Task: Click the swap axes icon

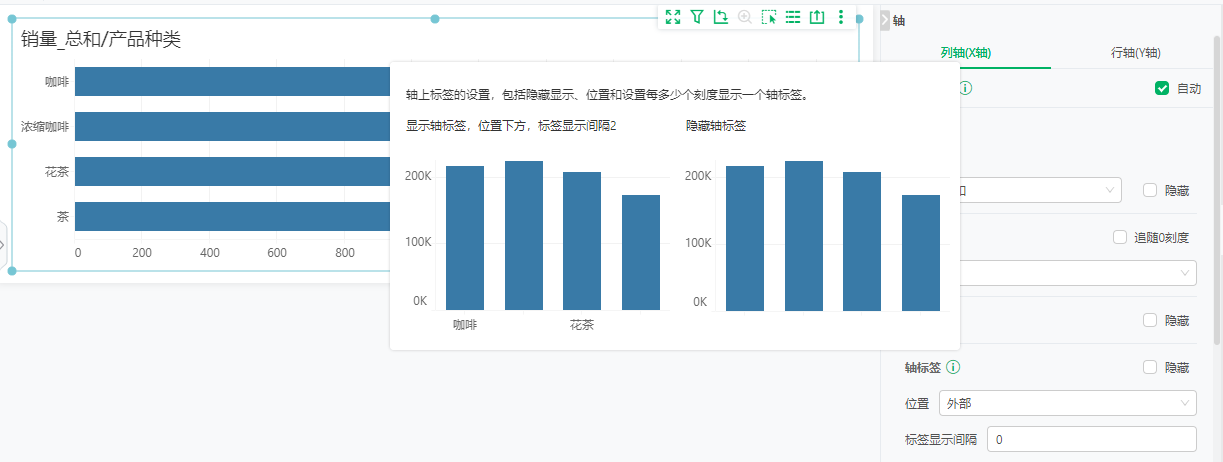Action: 720,17
